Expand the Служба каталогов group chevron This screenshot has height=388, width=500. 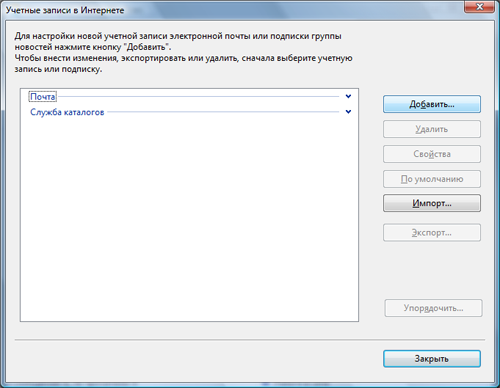348,112
